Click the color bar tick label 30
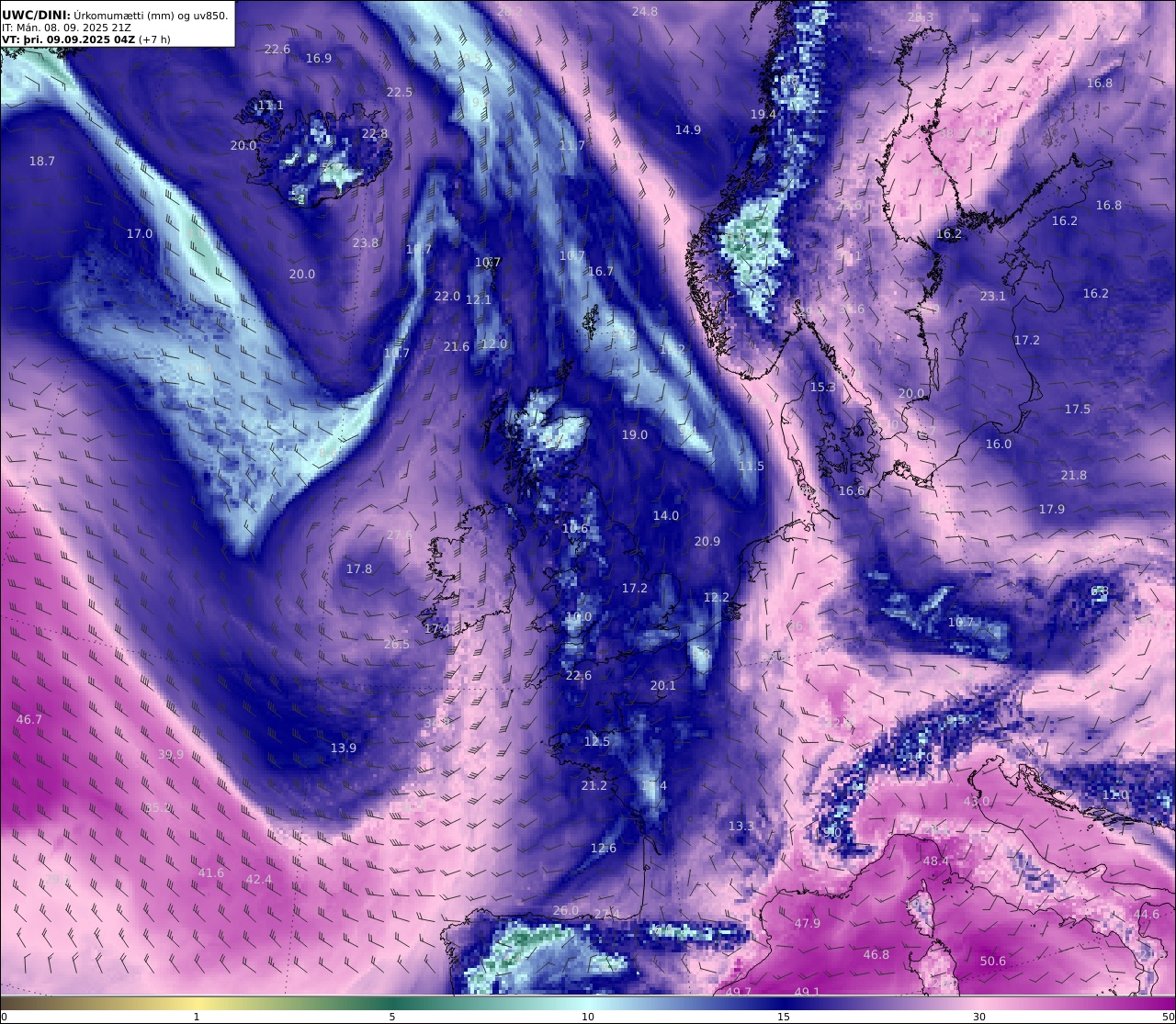Viewport: 1176px width, 1024px height. pyautogui.click(x=979, y=1017)
